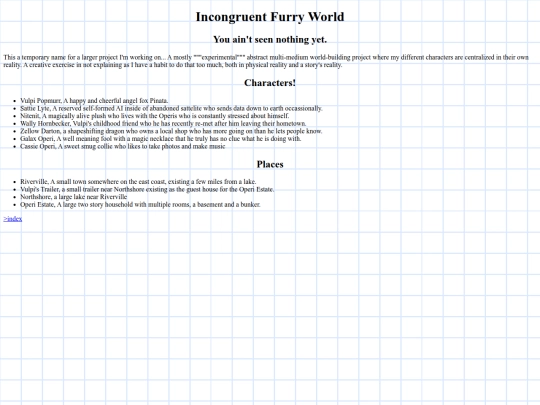
Task: Click the Riverville place entry
Action: point(138,181)
